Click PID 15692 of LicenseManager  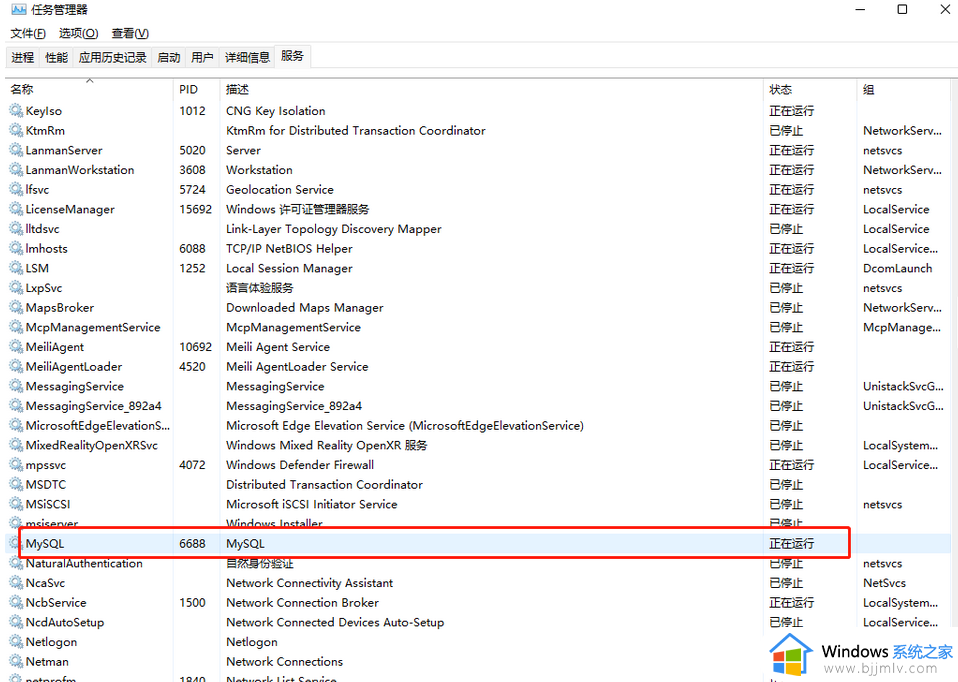[196, 209]
